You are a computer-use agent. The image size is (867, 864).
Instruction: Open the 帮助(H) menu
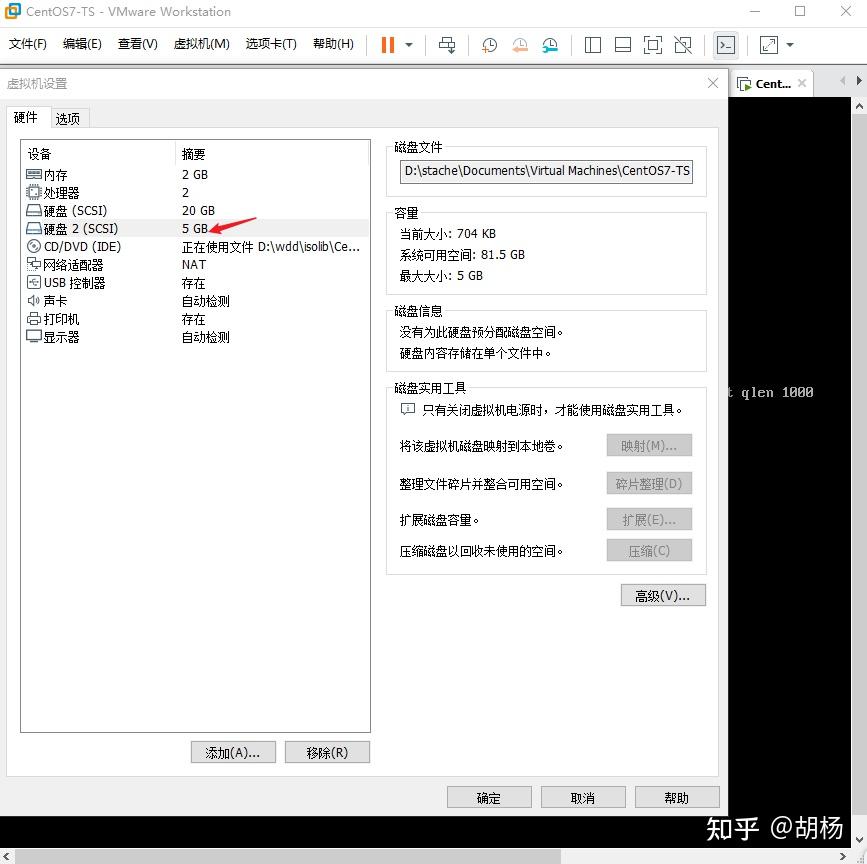(333, 44)
